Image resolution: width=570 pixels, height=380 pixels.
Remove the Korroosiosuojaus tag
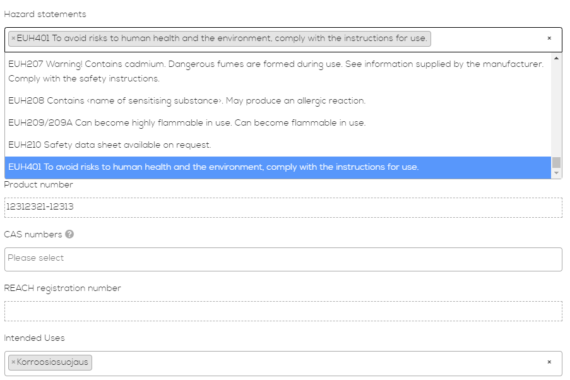click(13, 362)
